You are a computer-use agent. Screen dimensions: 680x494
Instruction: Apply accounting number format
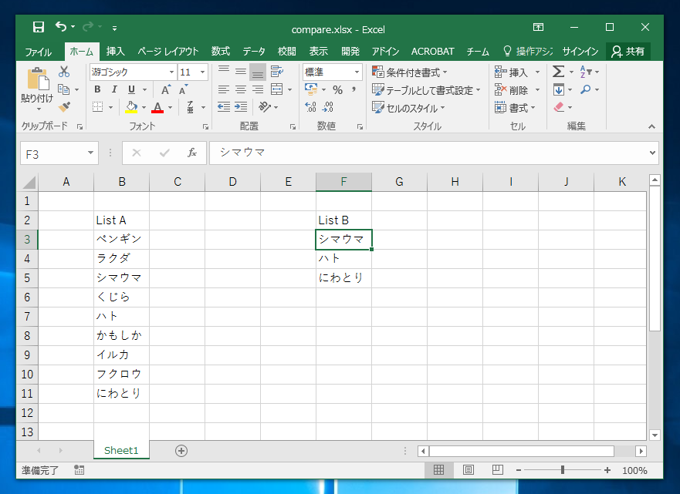tap(311, 89)
